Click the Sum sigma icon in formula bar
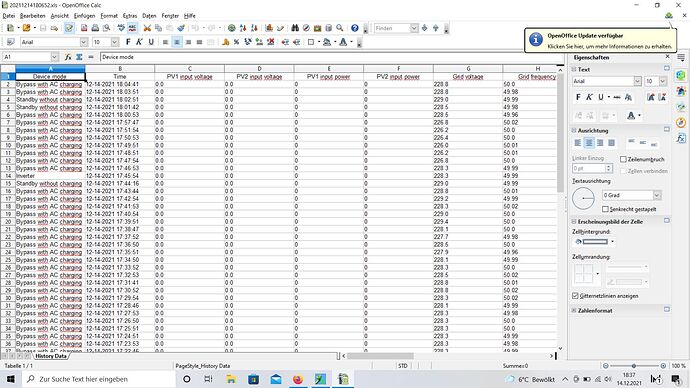 point(79,57)
